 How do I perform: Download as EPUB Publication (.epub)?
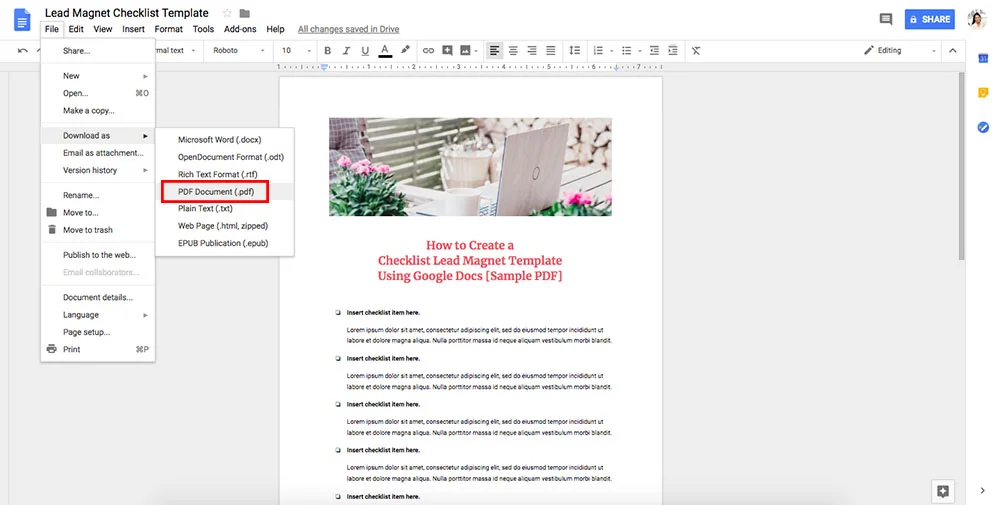(224, 243)
